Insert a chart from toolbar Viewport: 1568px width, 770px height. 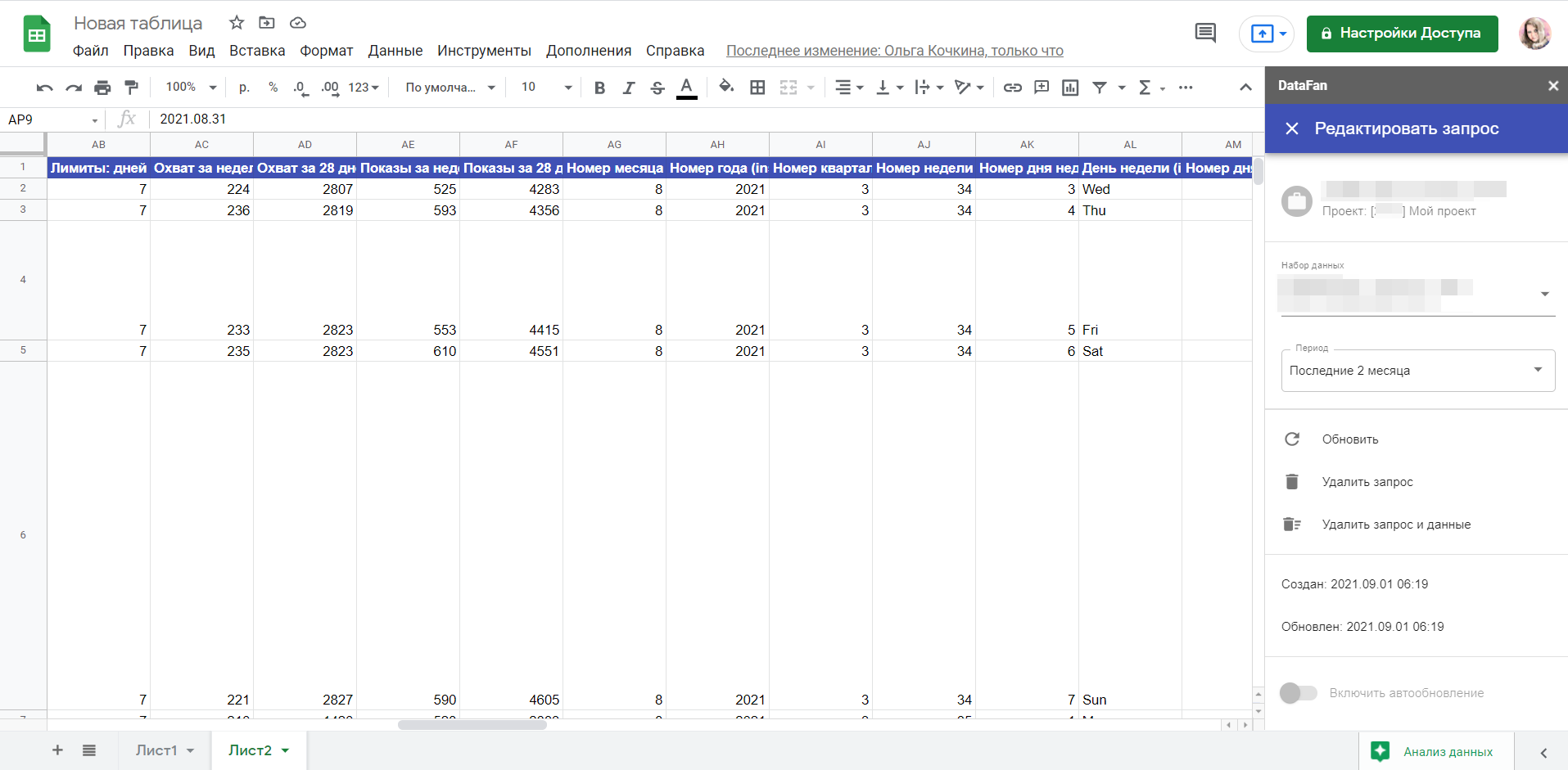(1070, 88)
